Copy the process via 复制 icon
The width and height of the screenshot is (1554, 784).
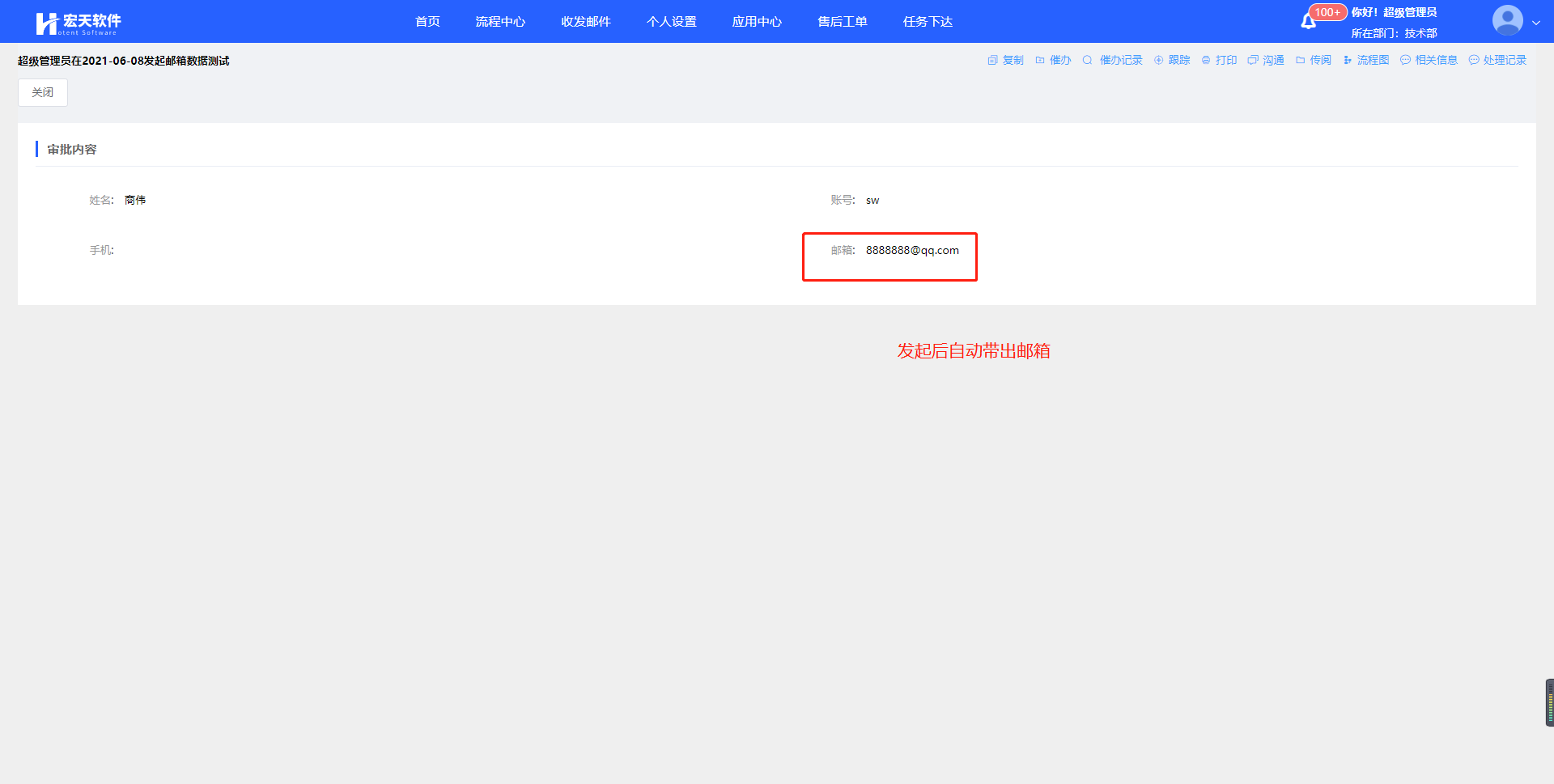(x=1005, y=60)
